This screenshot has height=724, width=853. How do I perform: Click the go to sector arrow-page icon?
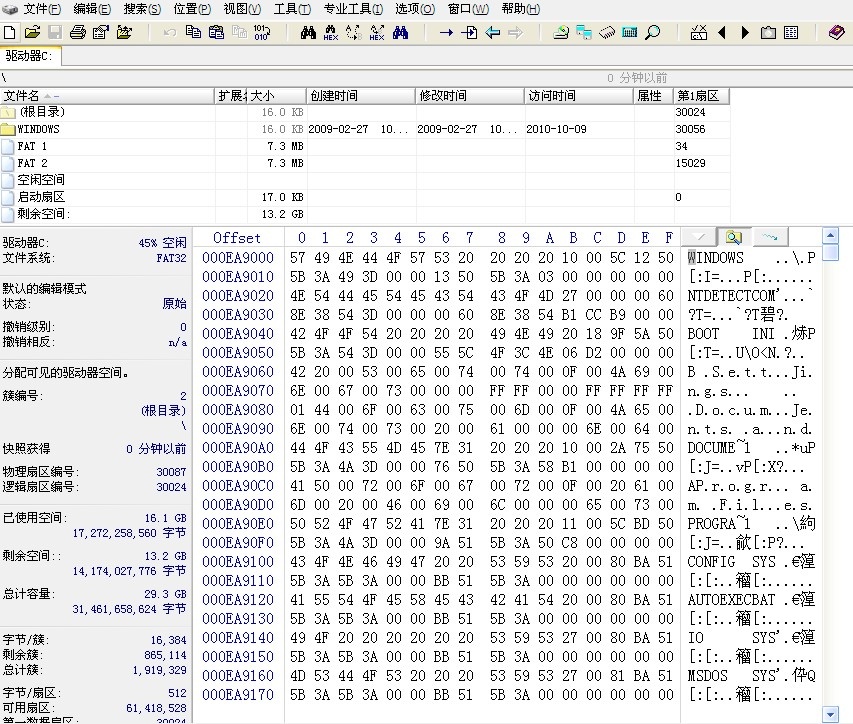pos(469,33)
